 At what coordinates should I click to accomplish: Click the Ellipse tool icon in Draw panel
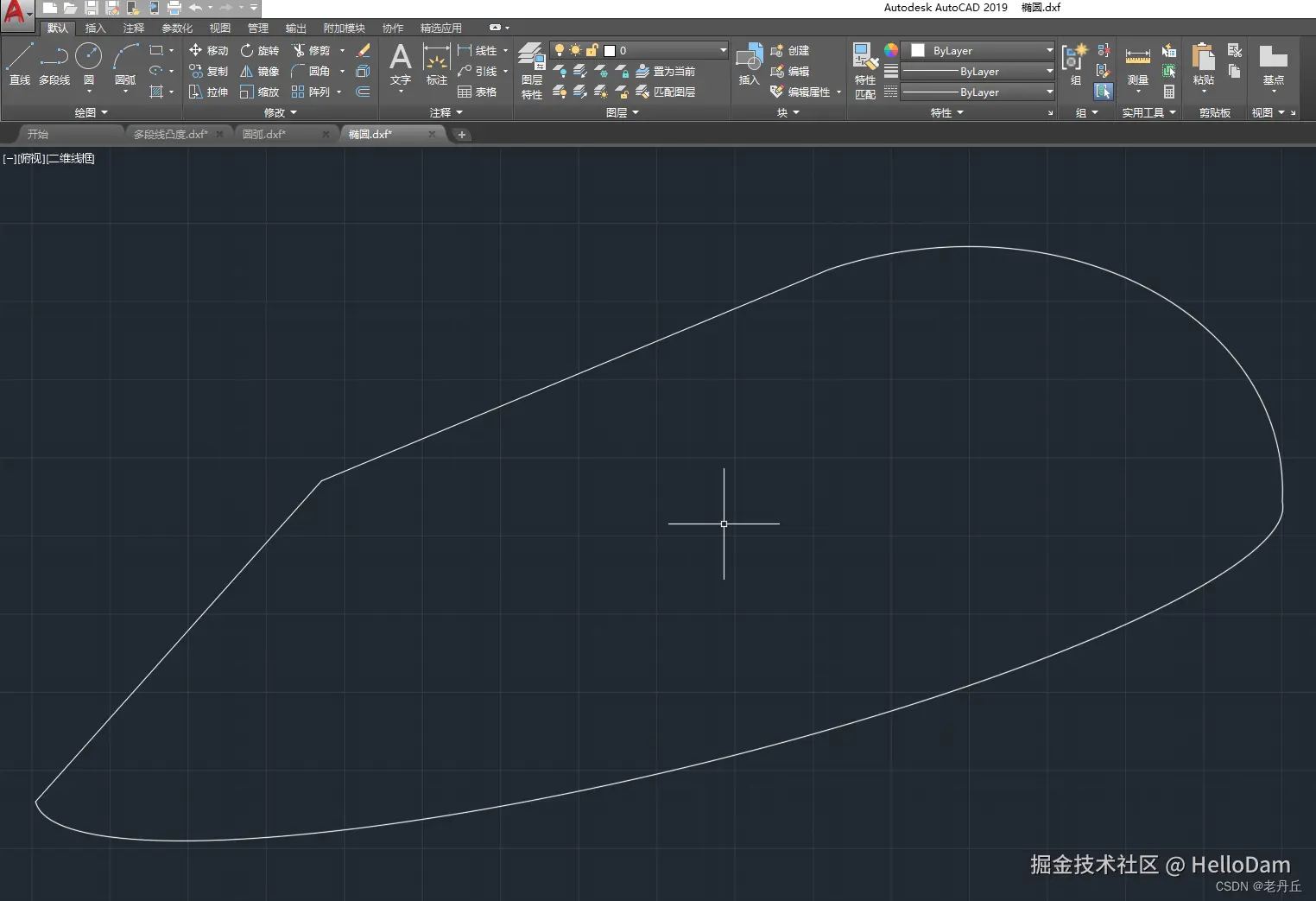click(156, 71)
